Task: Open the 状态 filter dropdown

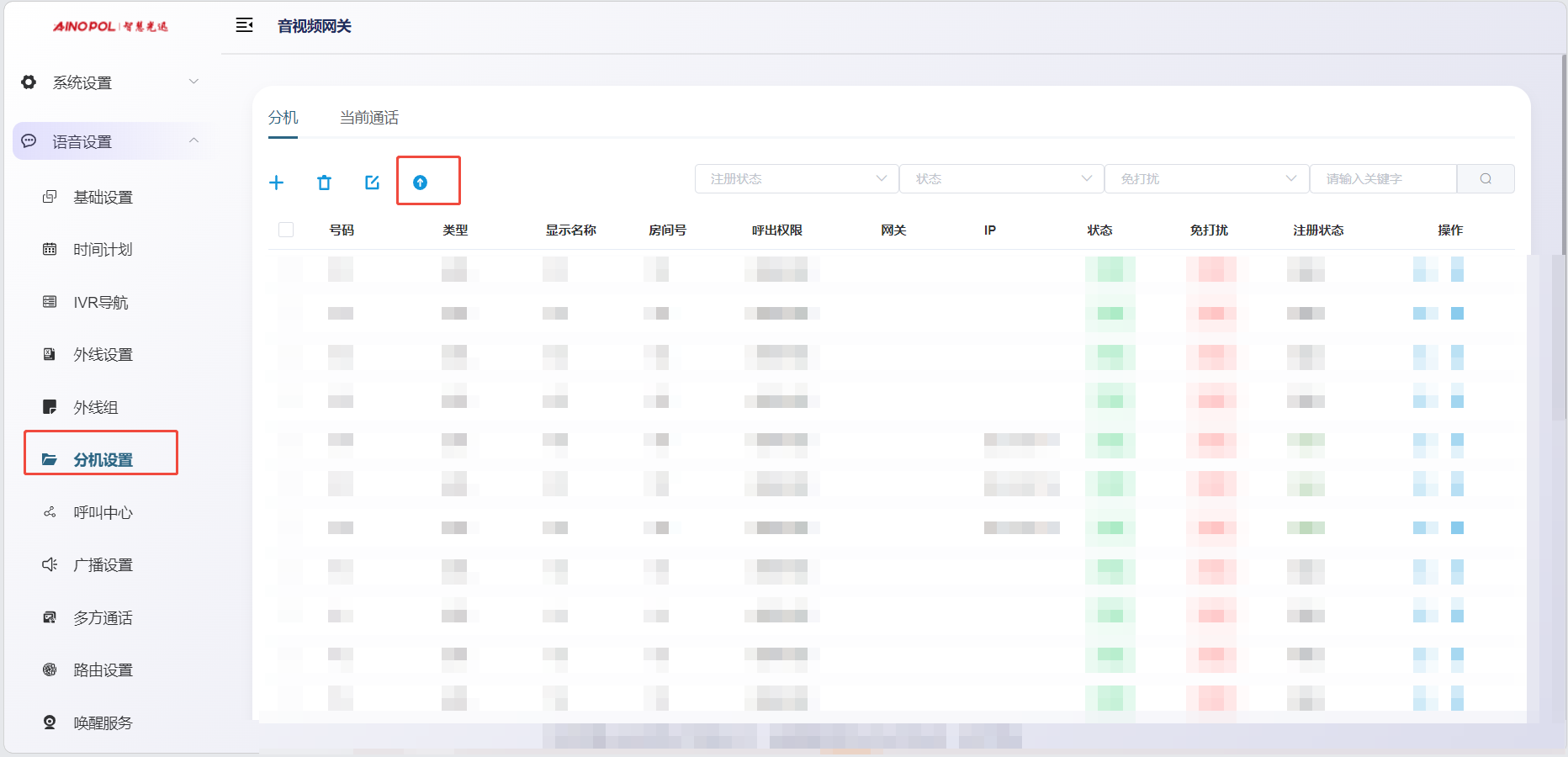Action: click(x=1001, y=179)
